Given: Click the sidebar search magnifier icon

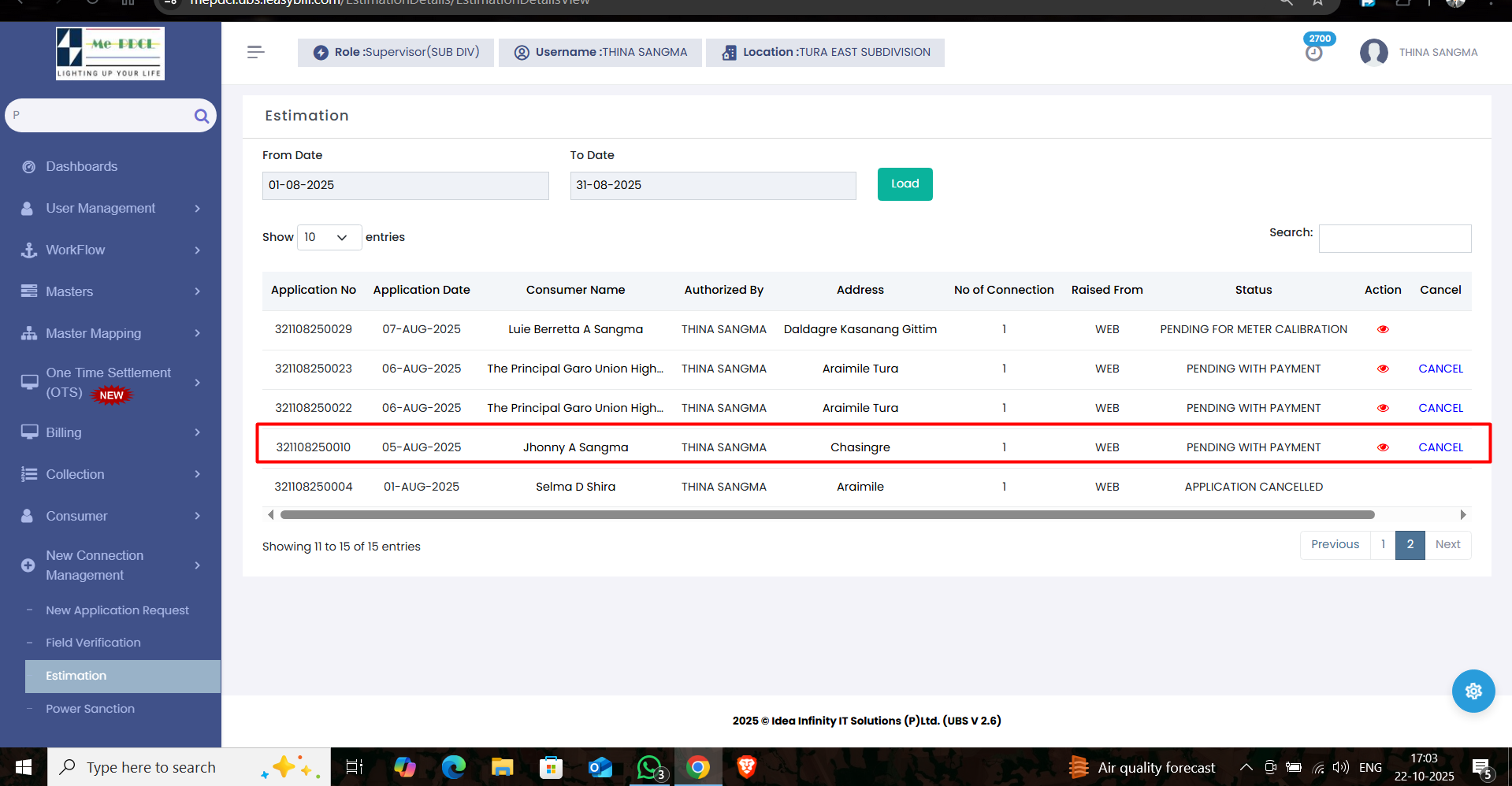Looking at the screenshot, I should 202,117.
